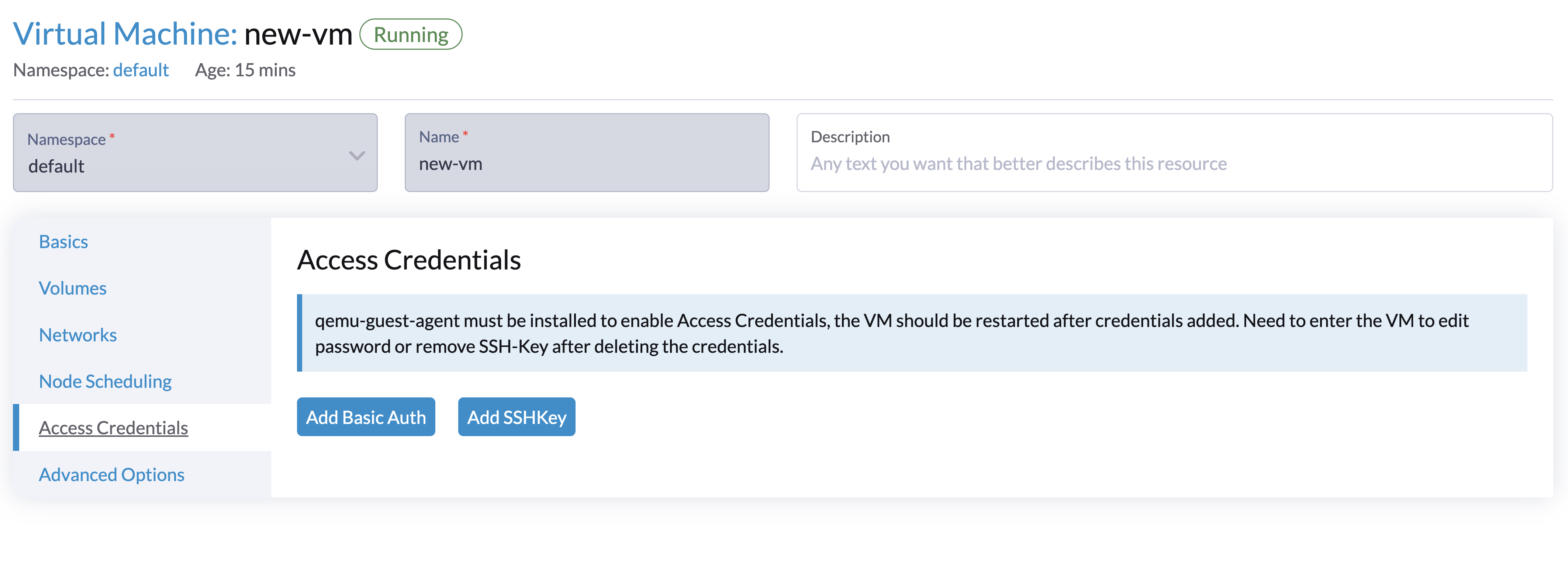Open Advanced Options
Viewport: 1568px width, 581px height.
tap(111, 474)
